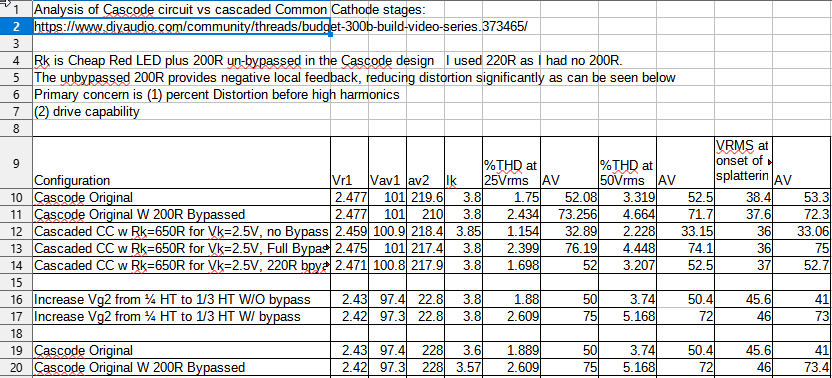Select row header 2

point(16,26)
